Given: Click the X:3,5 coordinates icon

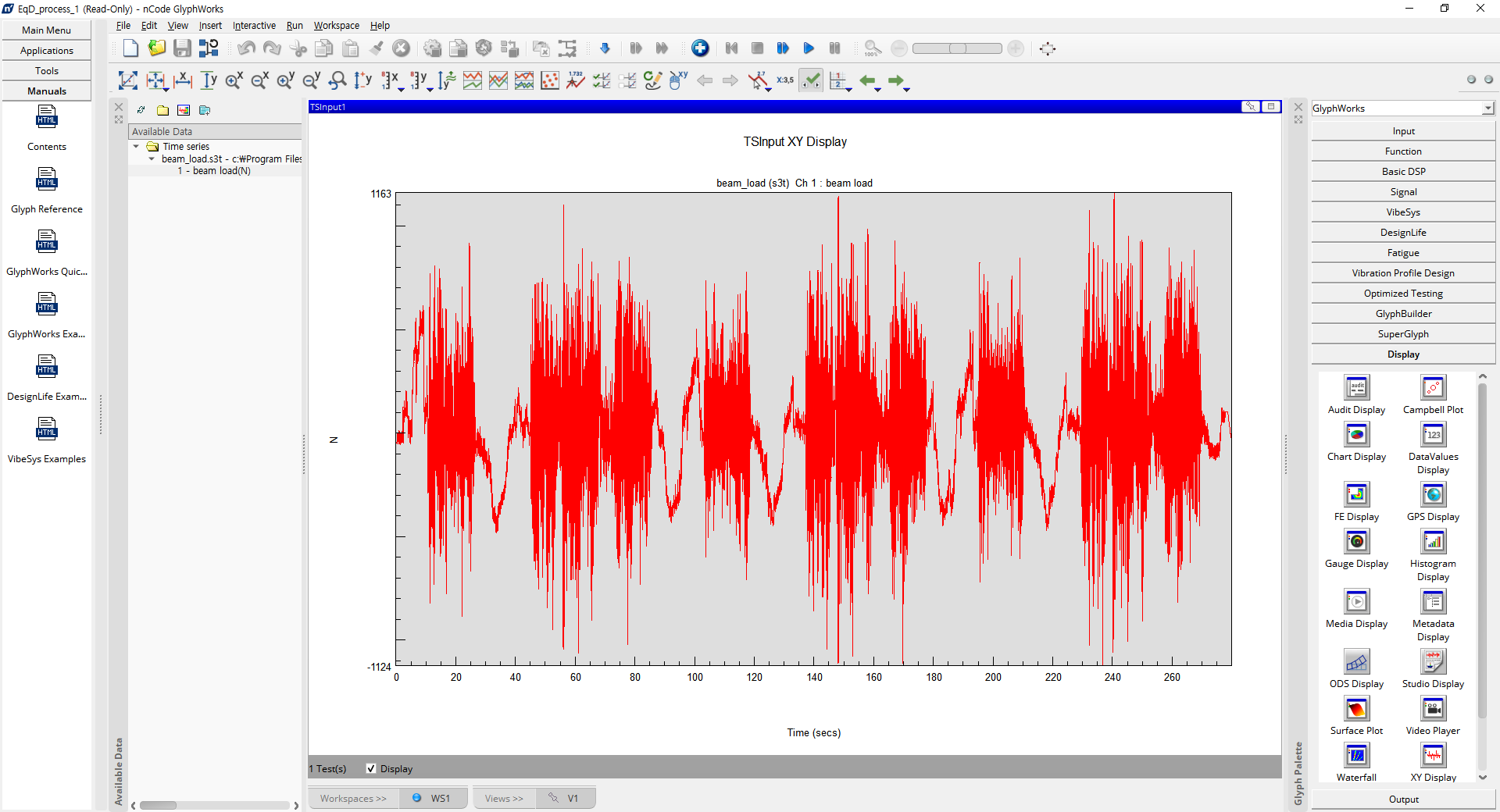Looking at the screenshot, I should 785,80.
